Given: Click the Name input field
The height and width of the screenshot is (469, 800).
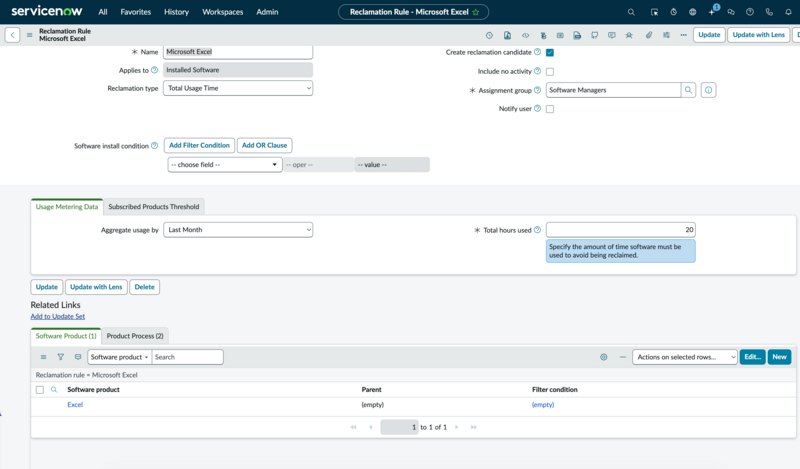Looking at the screenshot, I should tap(238, 52).
